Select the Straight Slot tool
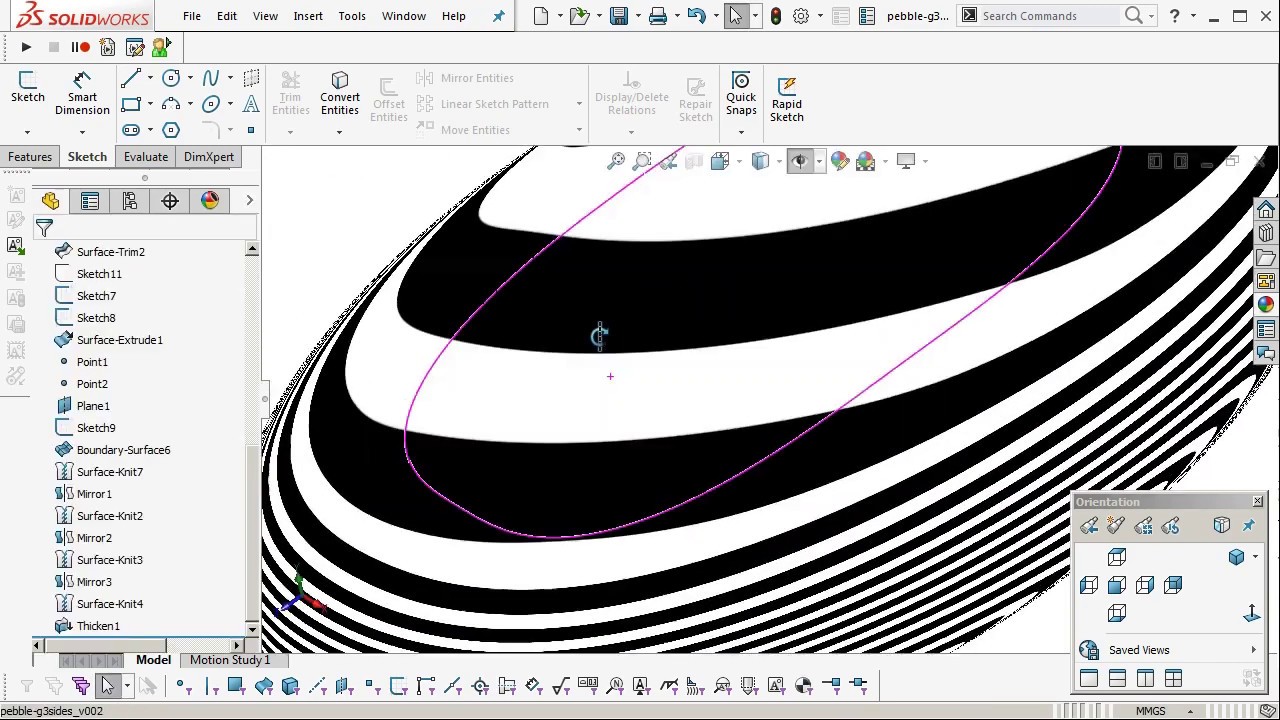The width and height of the screenshot is (1280, 720). (x=130, y=130)
